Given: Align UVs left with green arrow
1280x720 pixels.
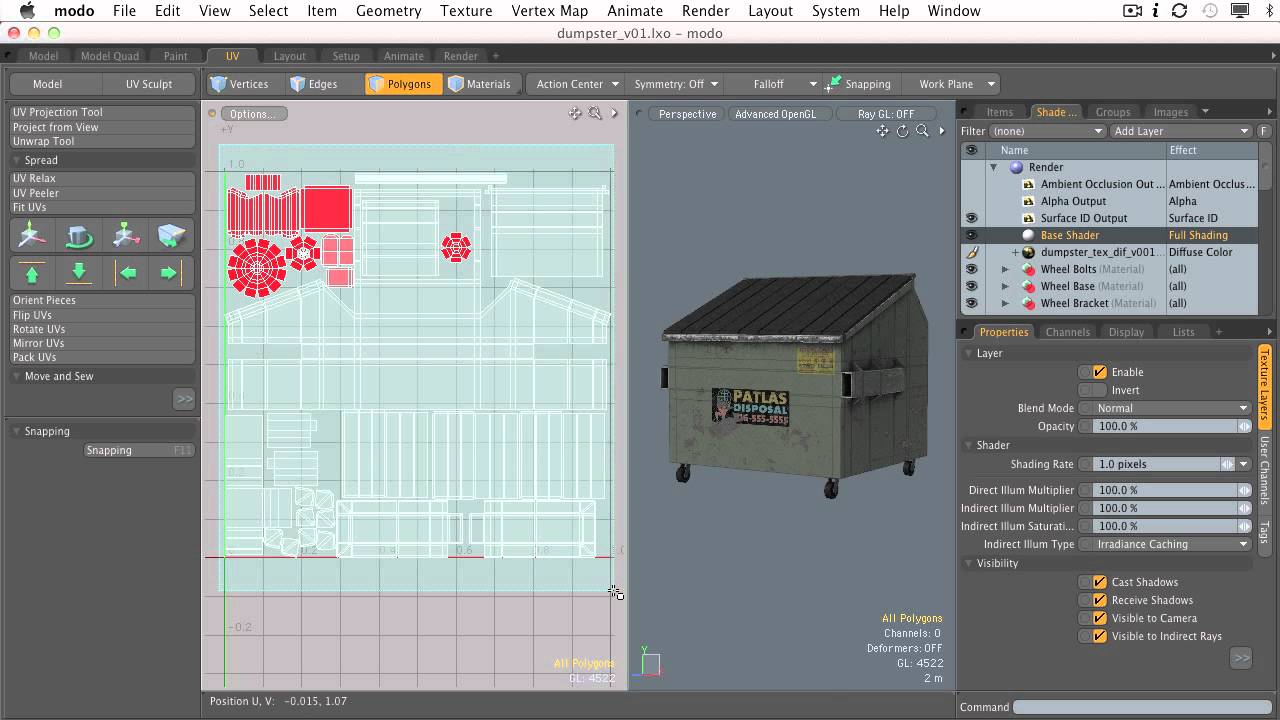Looking at the screenshot, I should pyautogui.click(x=126, y=273).
